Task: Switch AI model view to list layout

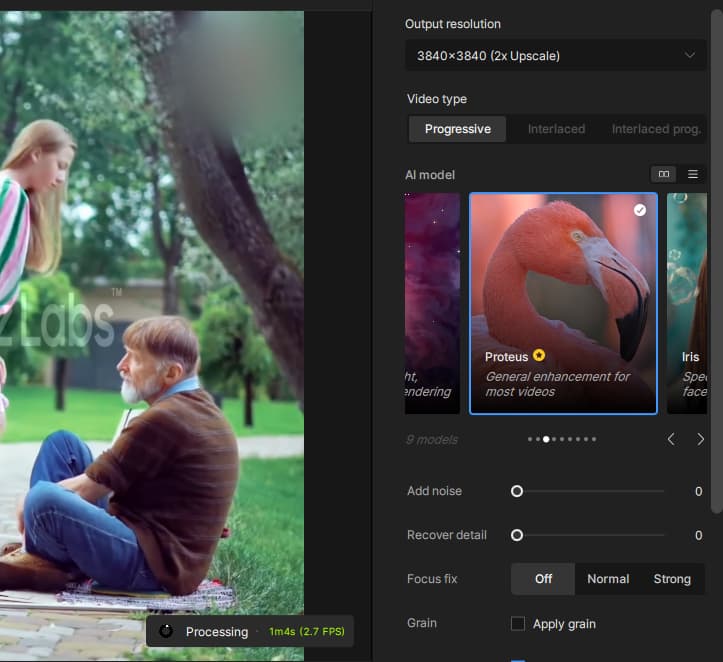Action: (693, 174)
